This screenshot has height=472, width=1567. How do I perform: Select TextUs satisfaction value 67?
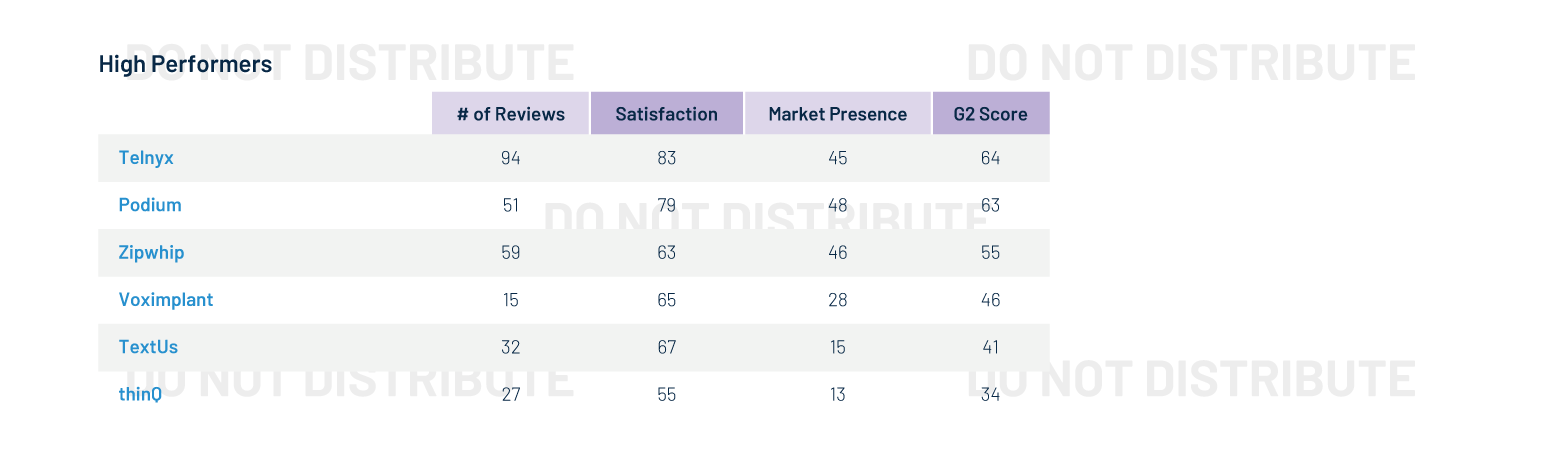(666, 347)
